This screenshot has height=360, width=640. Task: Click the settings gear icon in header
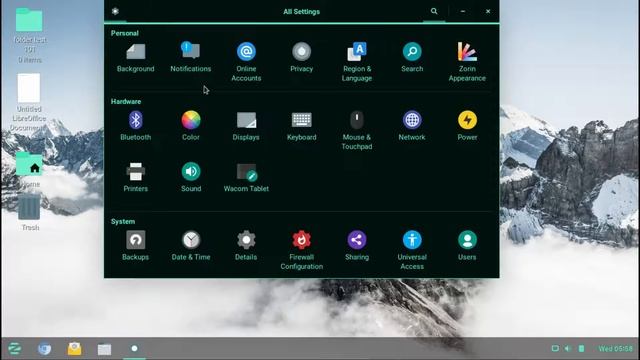[116, 11]
